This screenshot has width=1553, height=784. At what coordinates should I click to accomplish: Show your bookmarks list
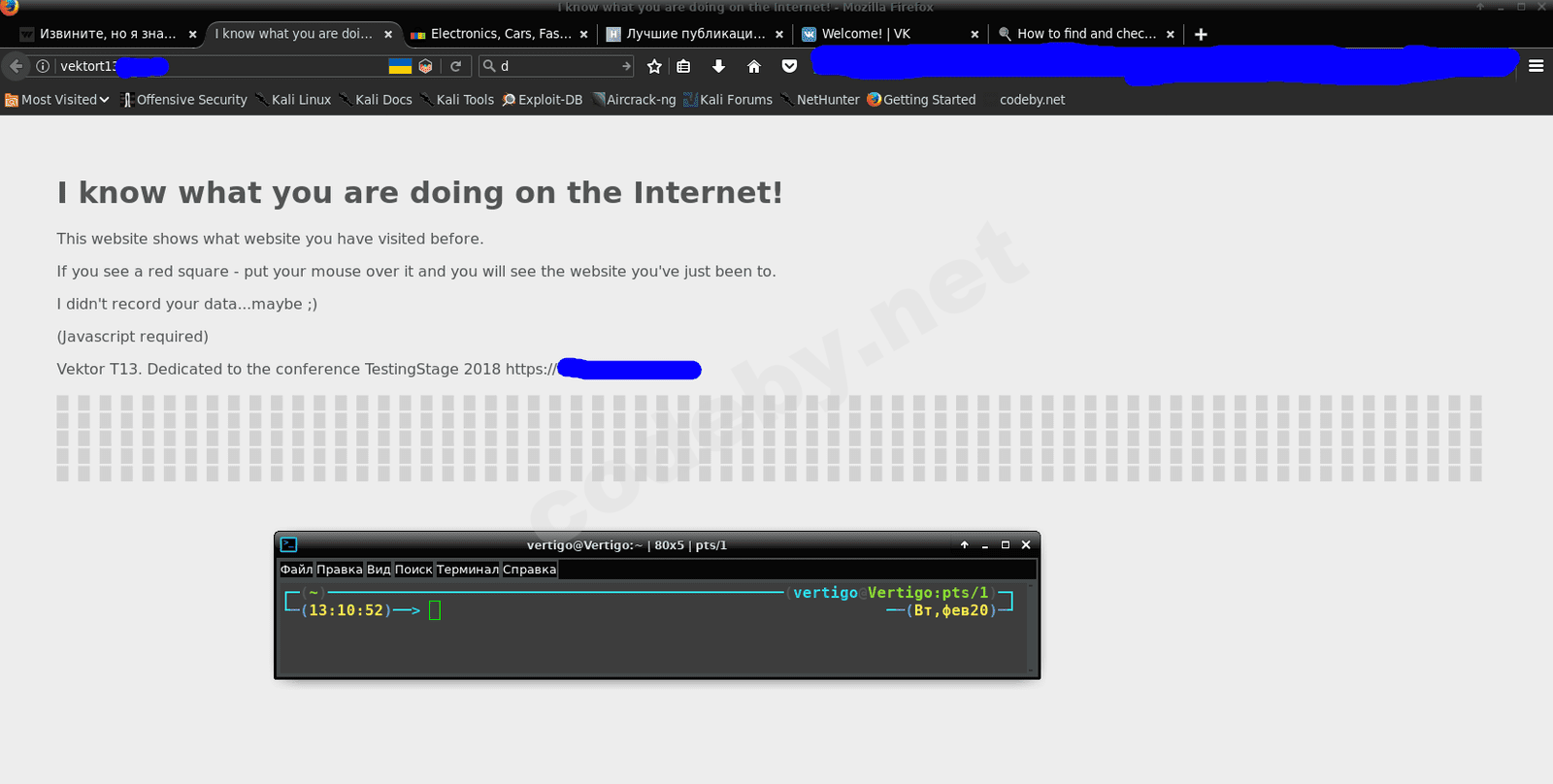684,66
